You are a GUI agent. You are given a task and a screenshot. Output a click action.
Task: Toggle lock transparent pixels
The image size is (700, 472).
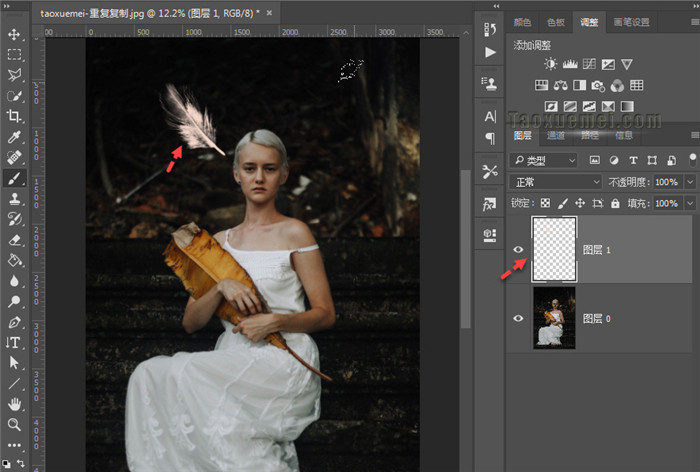pos(545,204)
